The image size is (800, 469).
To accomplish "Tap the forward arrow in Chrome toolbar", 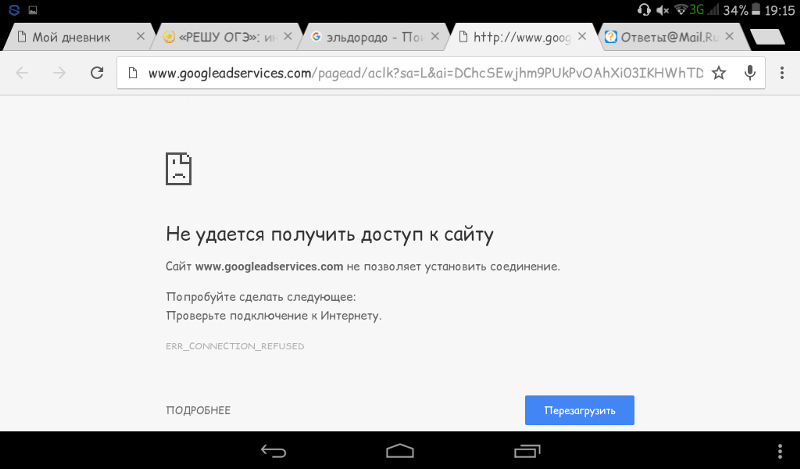I will point(59,73).
